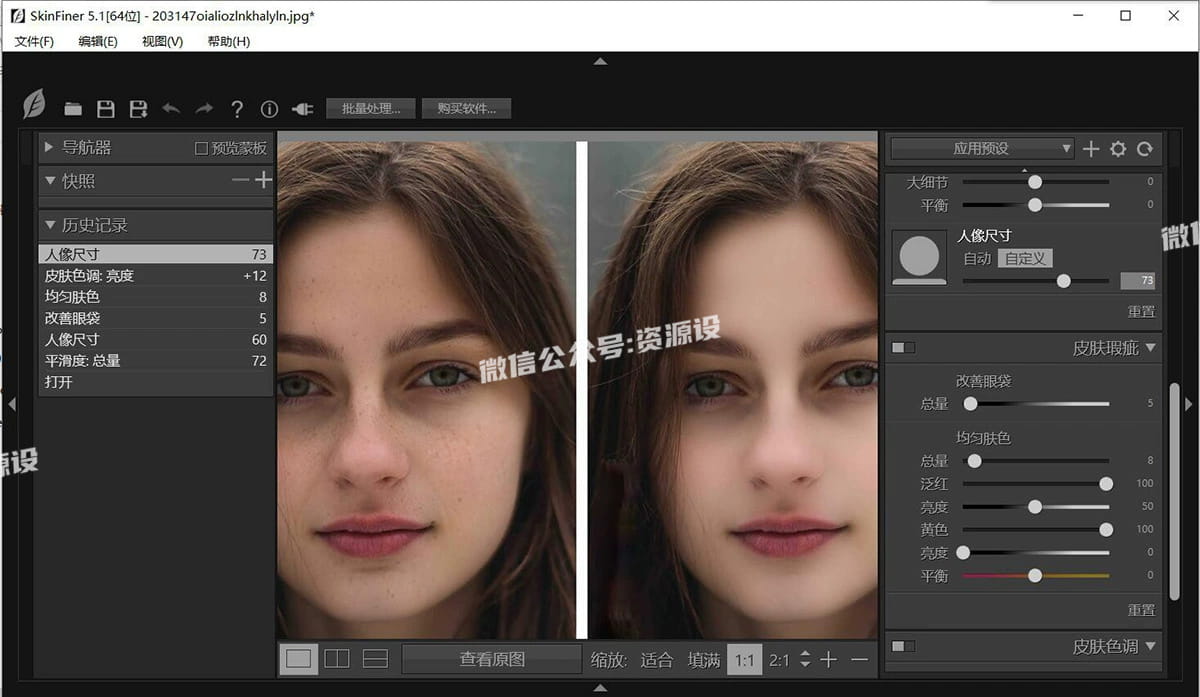Click the red-yellow 平衡 color slider

tap(1036, 575)
